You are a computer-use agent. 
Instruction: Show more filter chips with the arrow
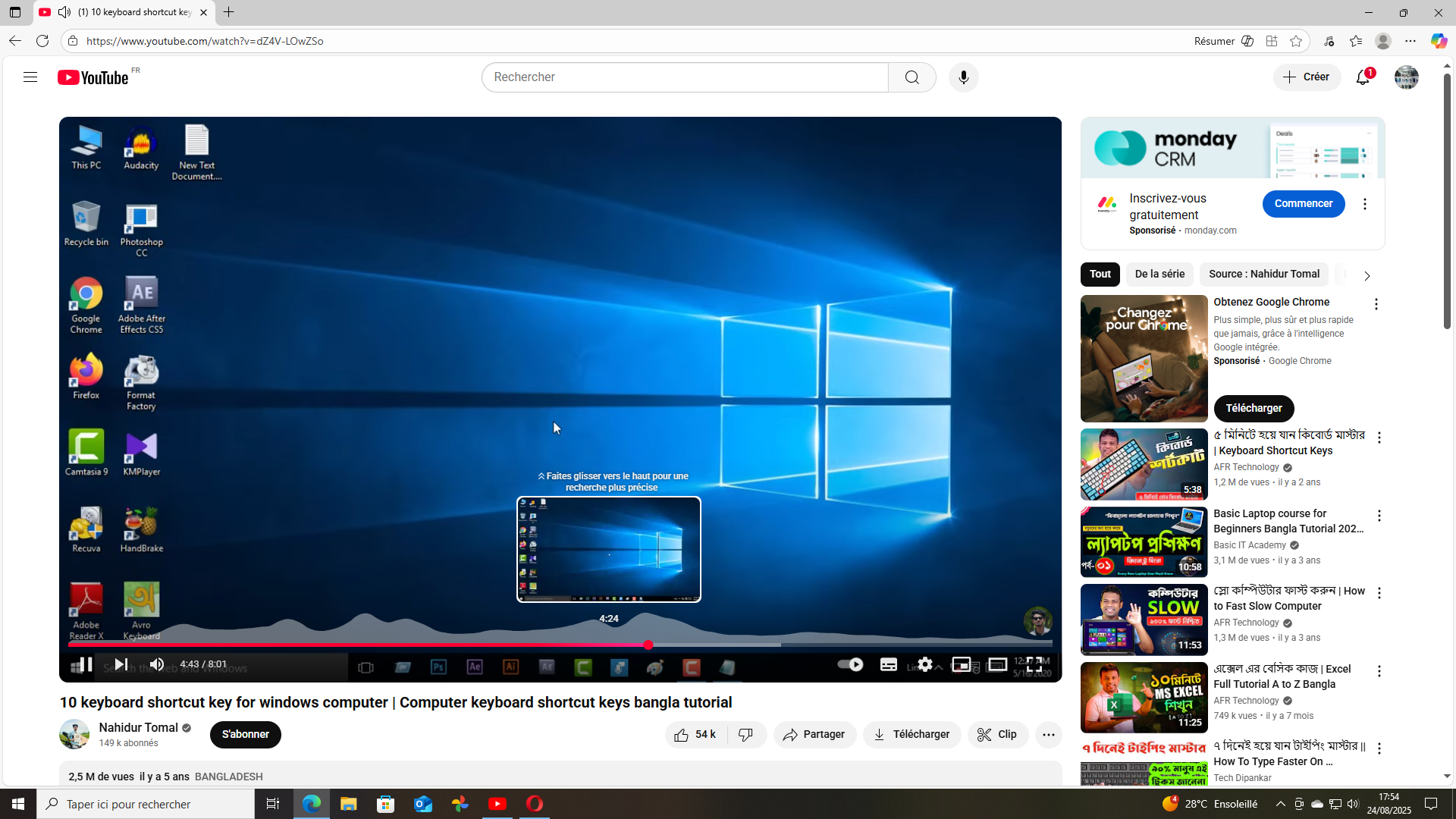click(x=1367, y=276)
